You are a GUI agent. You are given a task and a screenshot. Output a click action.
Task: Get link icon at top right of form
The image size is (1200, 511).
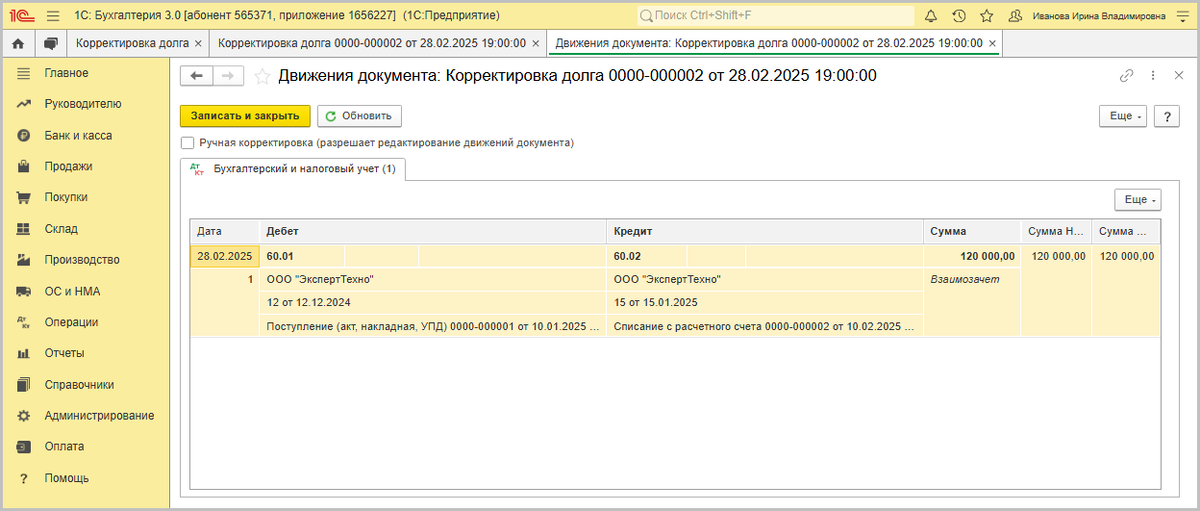pos(1127,76)
